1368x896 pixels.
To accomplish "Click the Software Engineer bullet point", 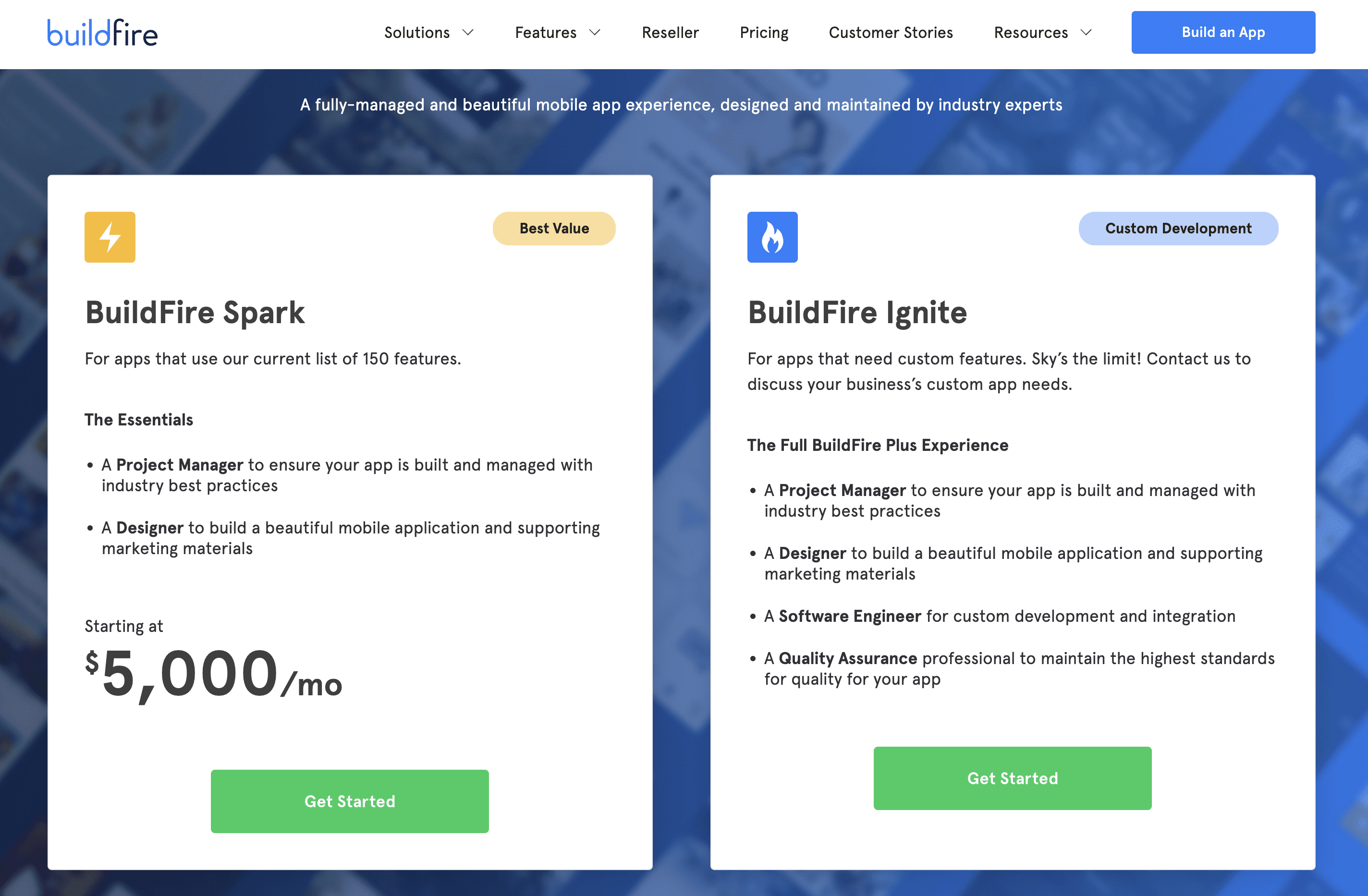I will [x=999, y=616].
